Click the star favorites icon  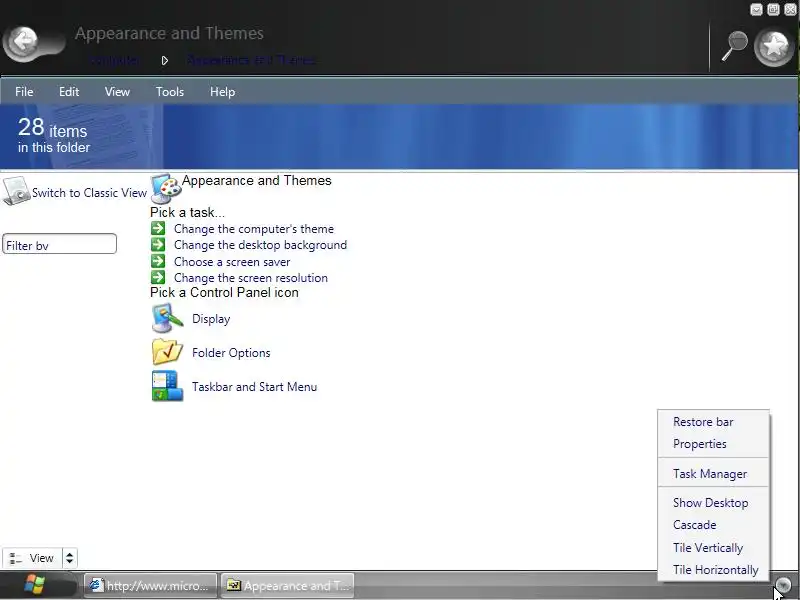[774, 47]
